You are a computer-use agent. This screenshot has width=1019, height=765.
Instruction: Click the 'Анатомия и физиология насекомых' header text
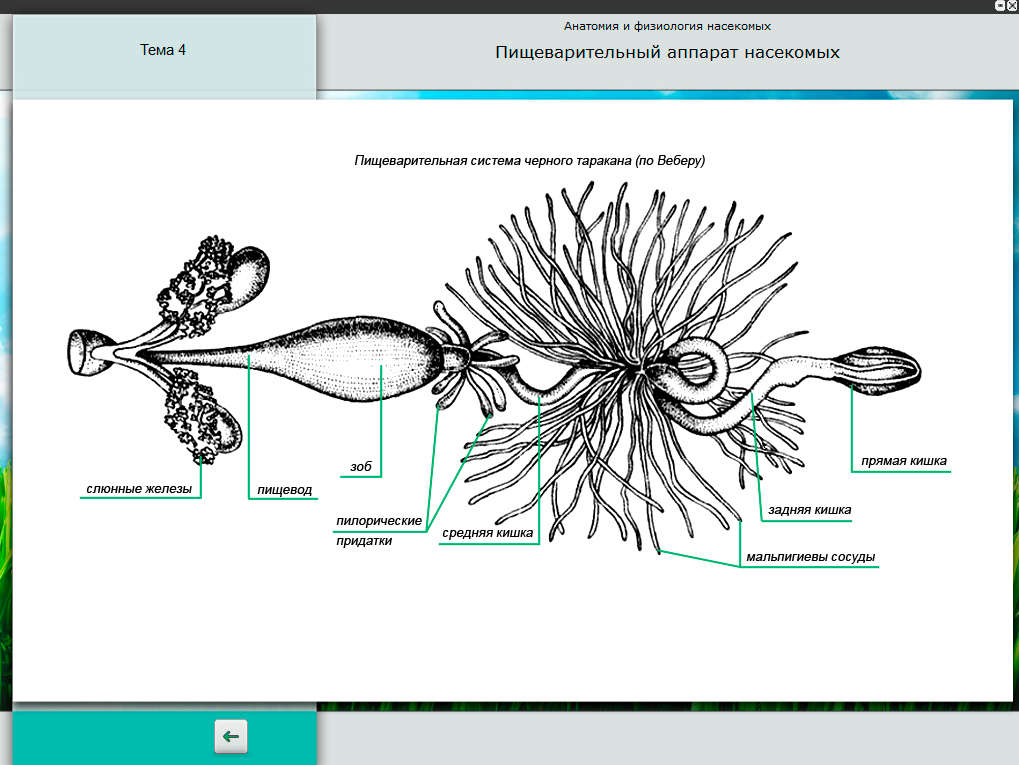coord(667,26)
